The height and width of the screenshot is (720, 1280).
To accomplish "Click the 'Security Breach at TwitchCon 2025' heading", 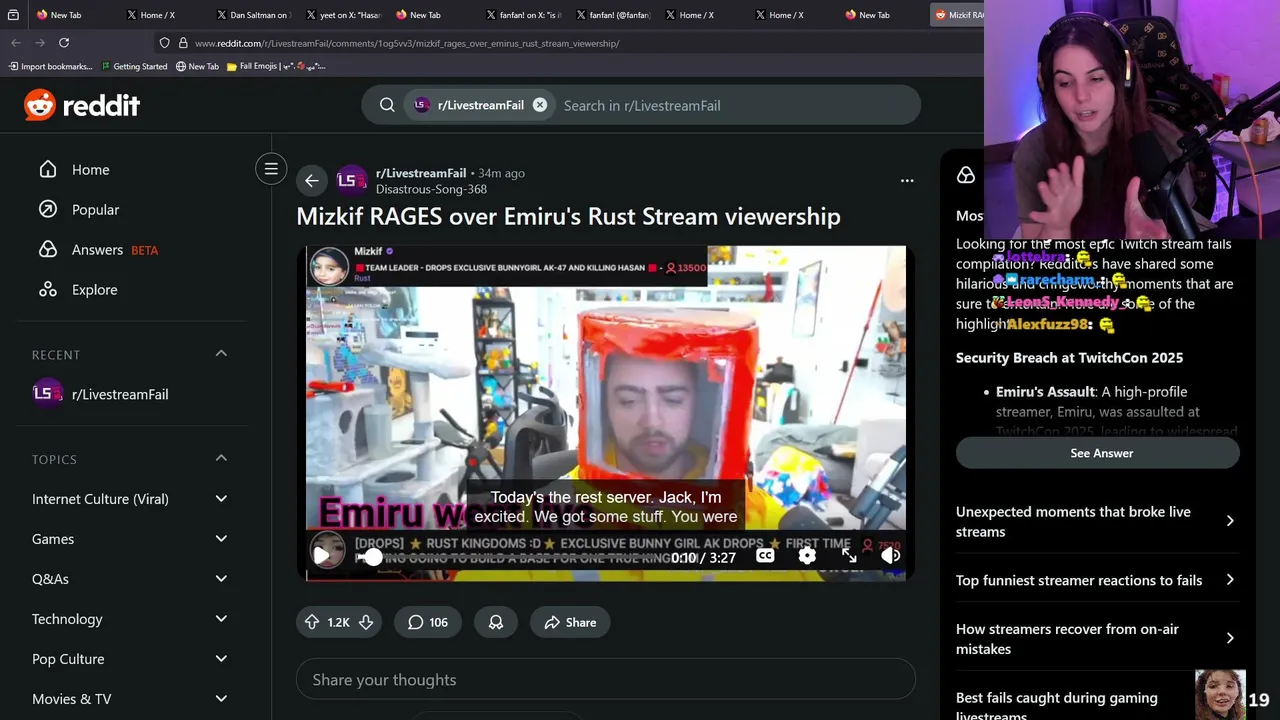I will click(1069, 358).
